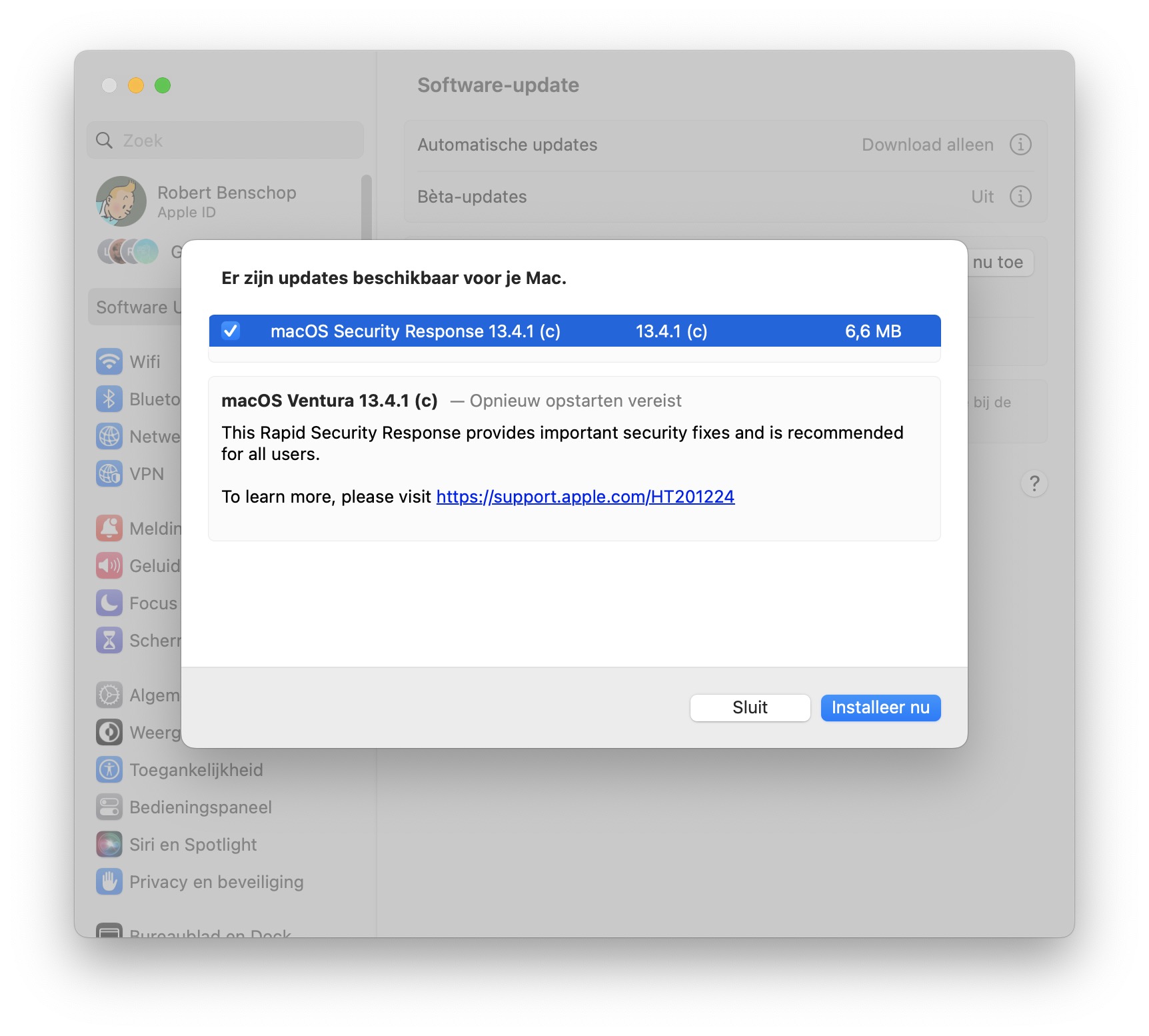Click the Automatische updates row label
The height and width of the screenshot is (1036, 1149).
507,145
